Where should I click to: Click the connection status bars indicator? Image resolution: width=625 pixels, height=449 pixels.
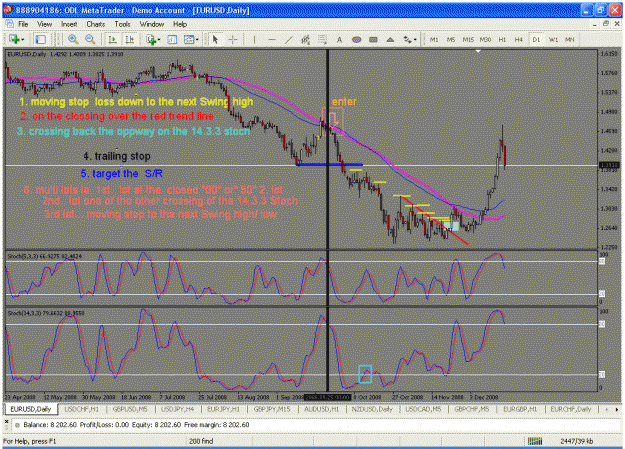tap(535, 441)
